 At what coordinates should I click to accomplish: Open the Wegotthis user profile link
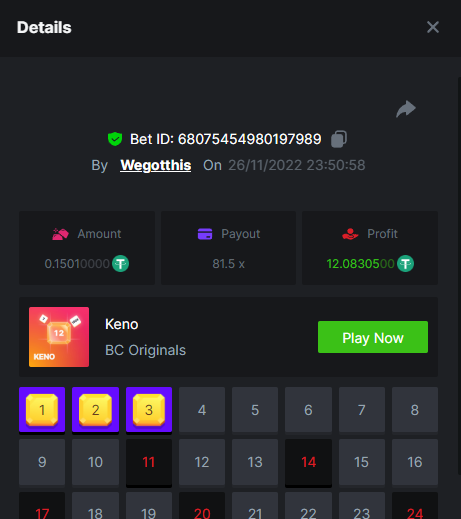point(156,165)
